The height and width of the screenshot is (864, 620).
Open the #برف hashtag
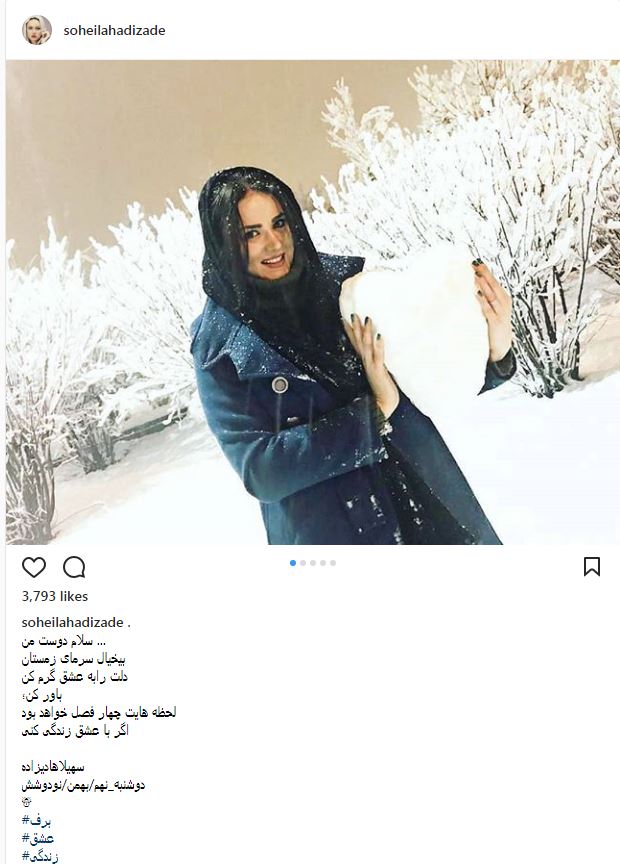[36, 821]
